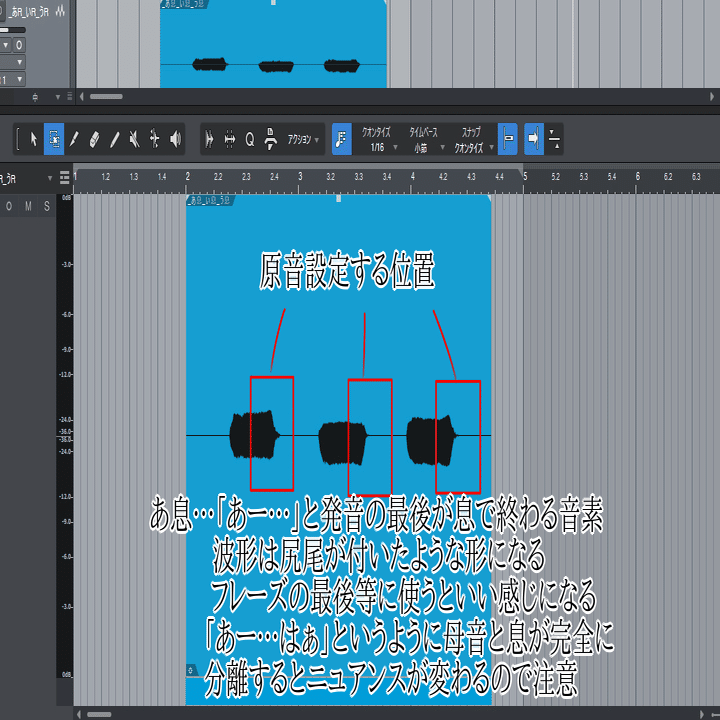This screenshot has height=720, width=720.
Task: Toggle the autoscroll arrow button
Action: click(x=534, y=139)
